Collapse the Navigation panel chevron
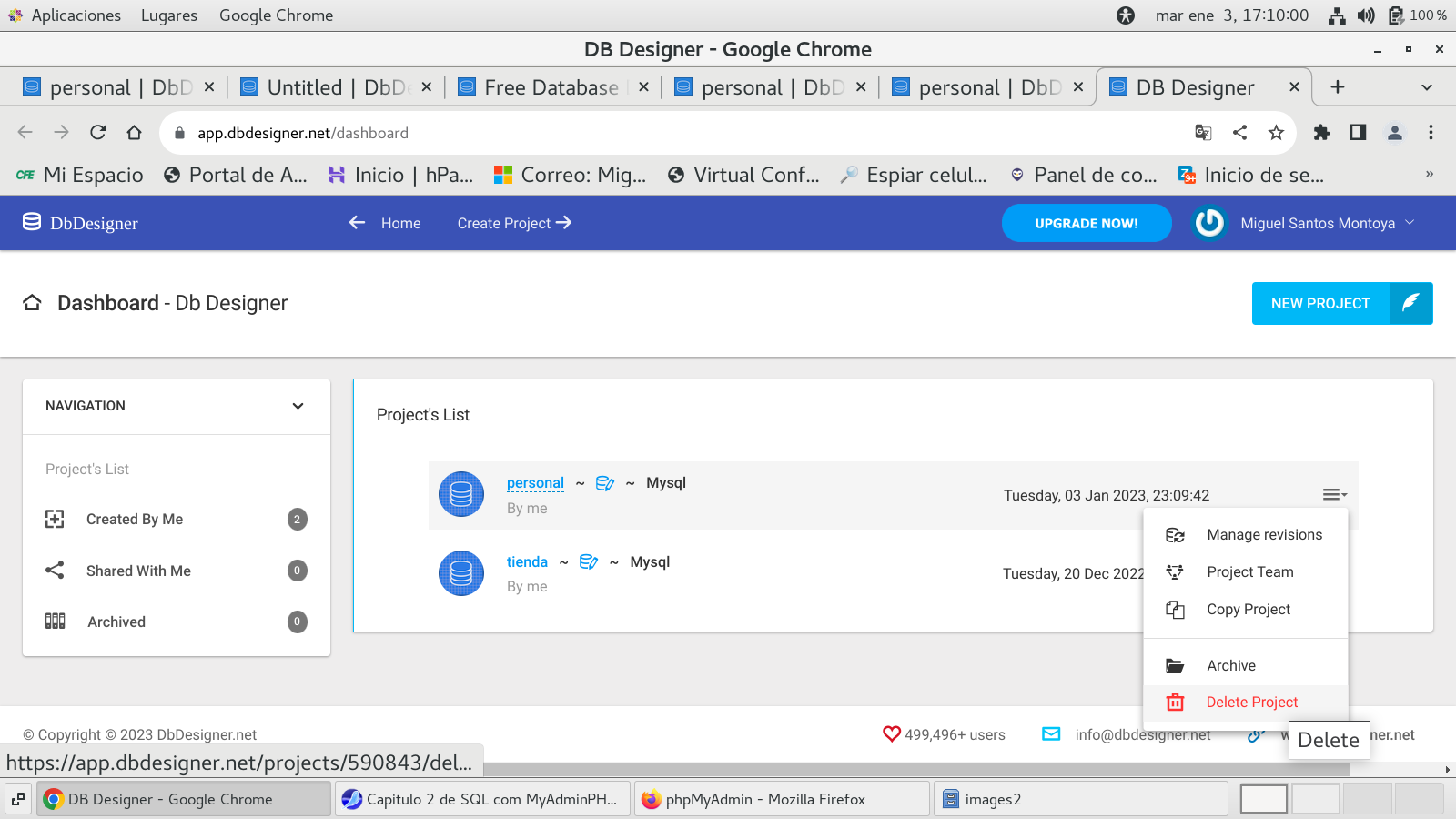Screen dimensions: 1456x819 click(298, 406)
